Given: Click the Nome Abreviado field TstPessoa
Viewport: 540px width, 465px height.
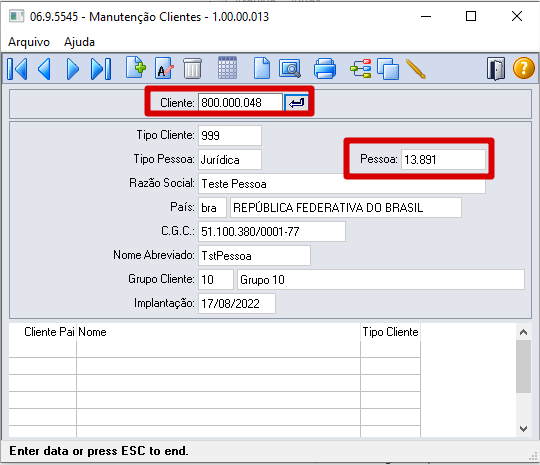Looking at the screenshot, I should point(254,256).
